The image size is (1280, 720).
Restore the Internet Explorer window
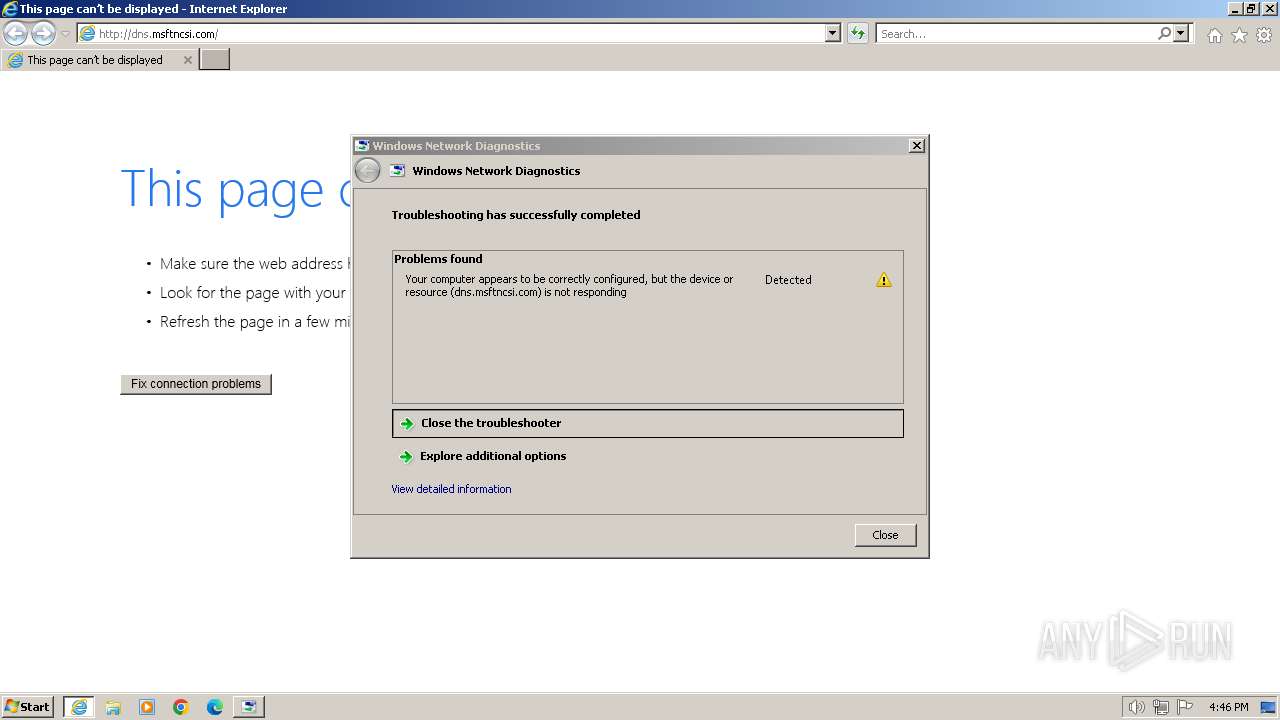(1251, 8)
